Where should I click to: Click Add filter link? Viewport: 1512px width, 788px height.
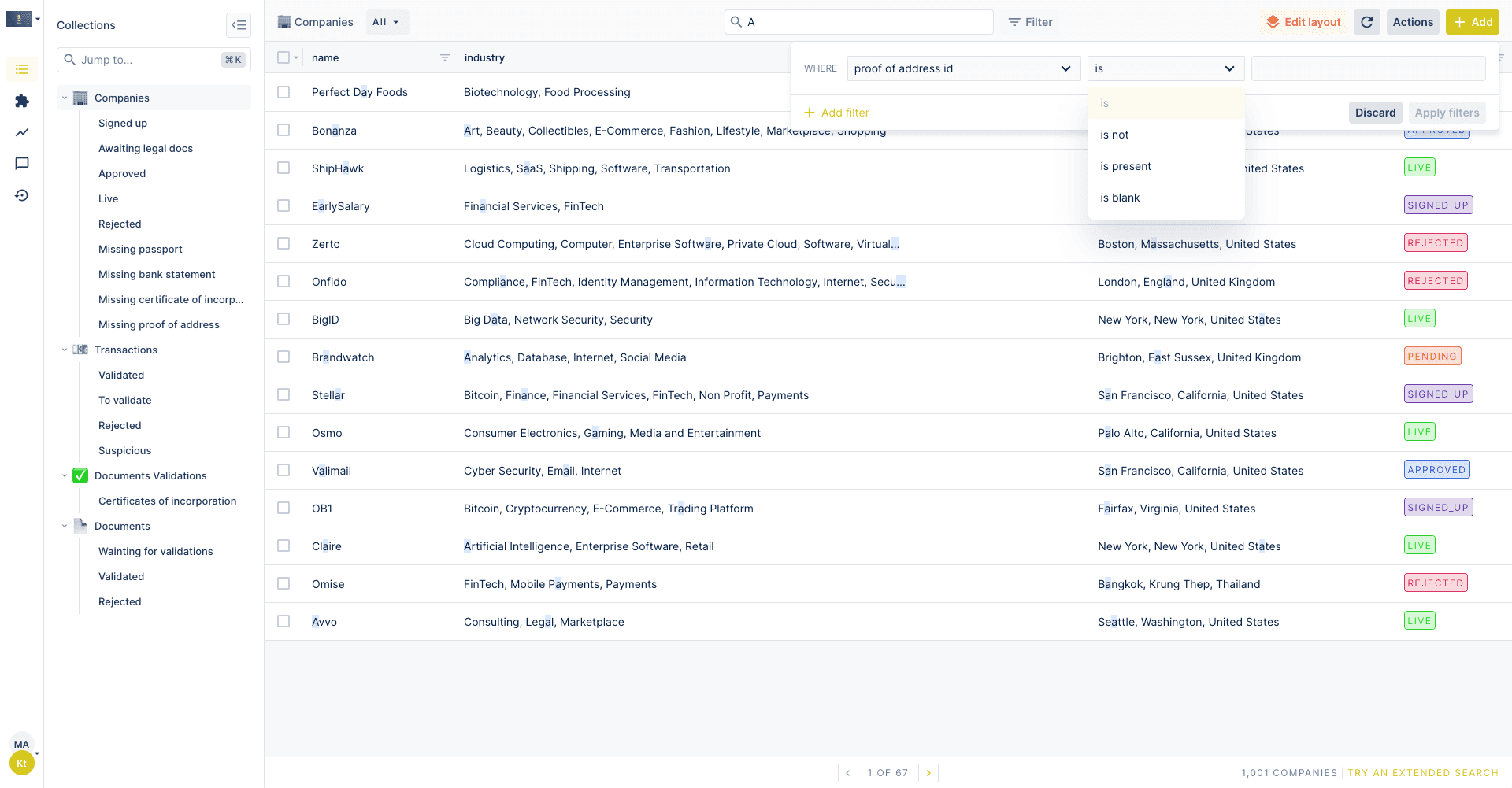click(836, 113)
